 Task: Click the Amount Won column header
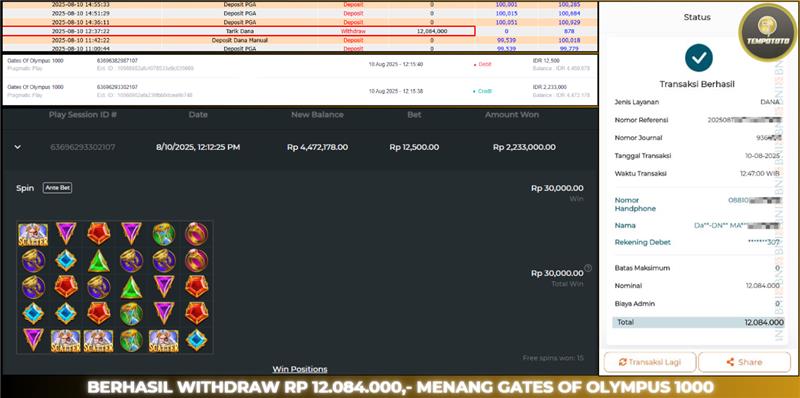coord(512,115)
